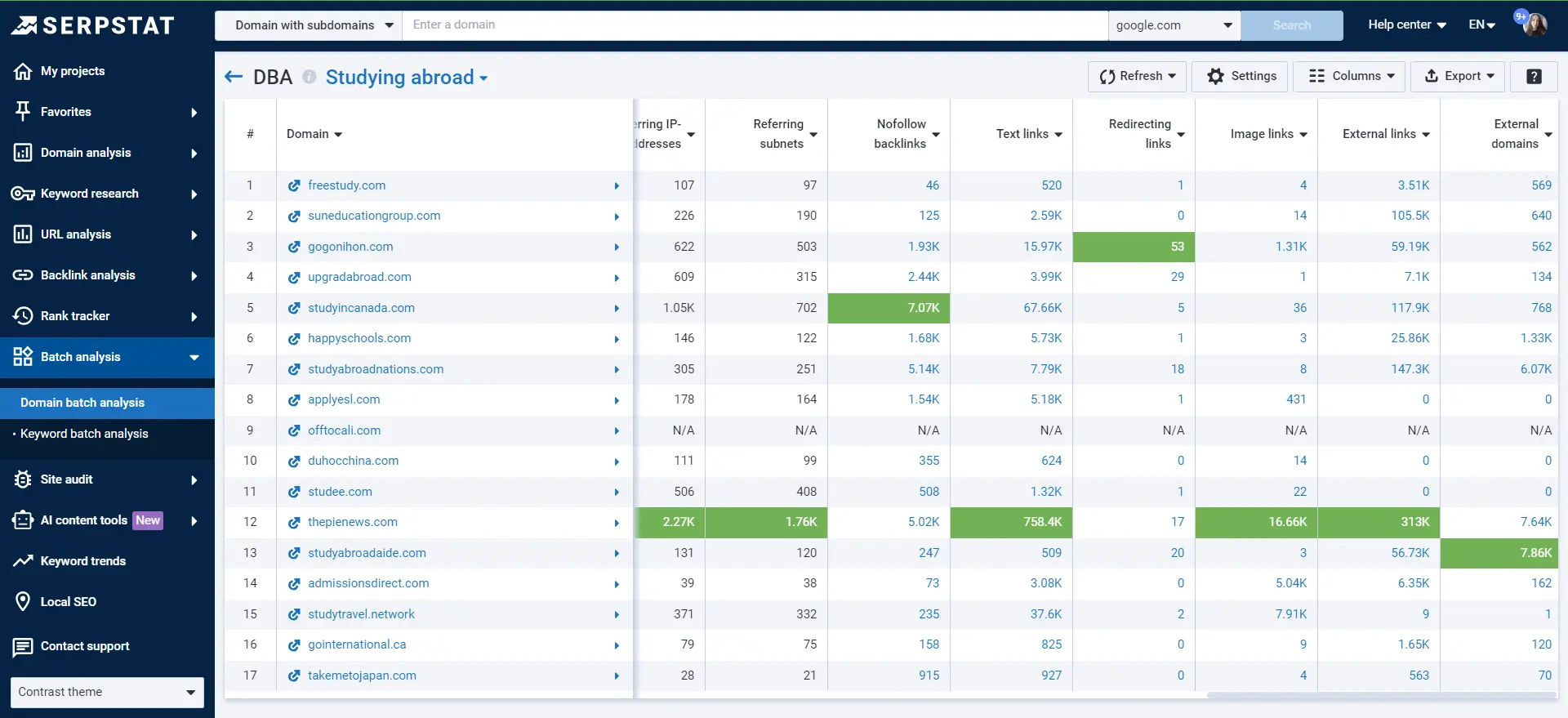Collapse the Batch analysis menu arrow
This screenshot has width=1568, height=718.
coord(194,357)
